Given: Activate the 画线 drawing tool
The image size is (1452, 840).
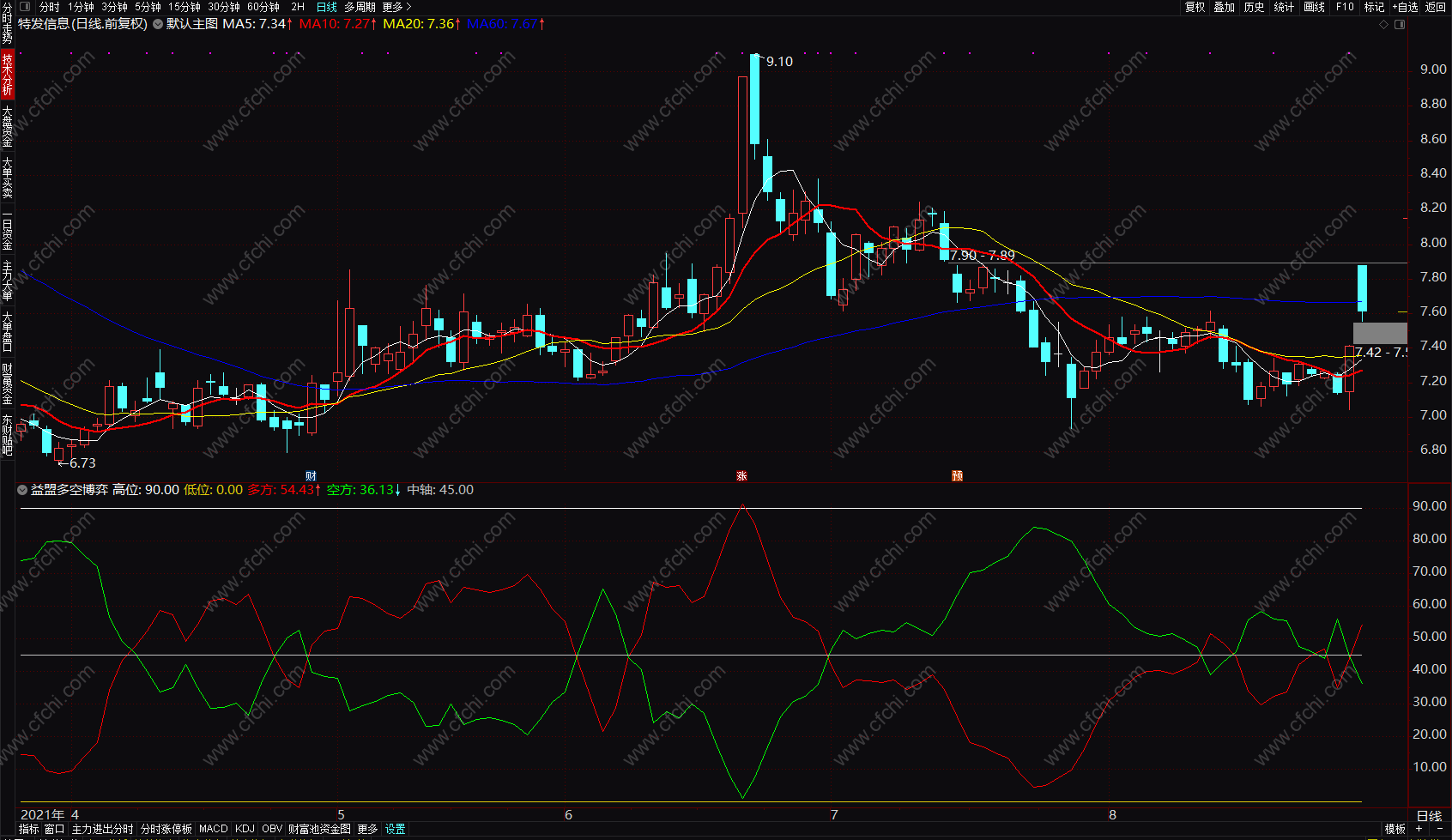Looking at the screenshot, I should point(1315,7).
